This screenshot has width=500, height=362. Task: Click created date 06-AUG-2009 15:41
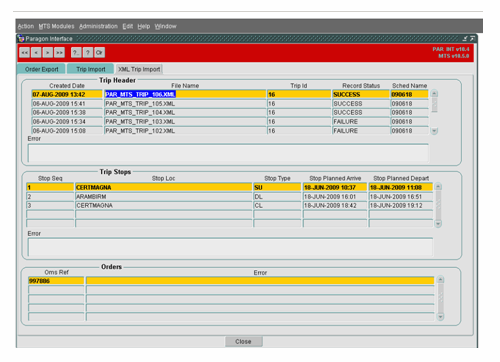click(67, 104)
